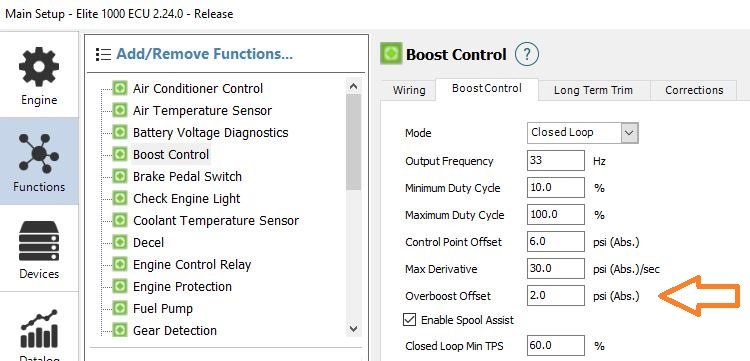750x361 pixels.
Task: Click the Overboost Offset input field
Action: click(x=556, y=296)
